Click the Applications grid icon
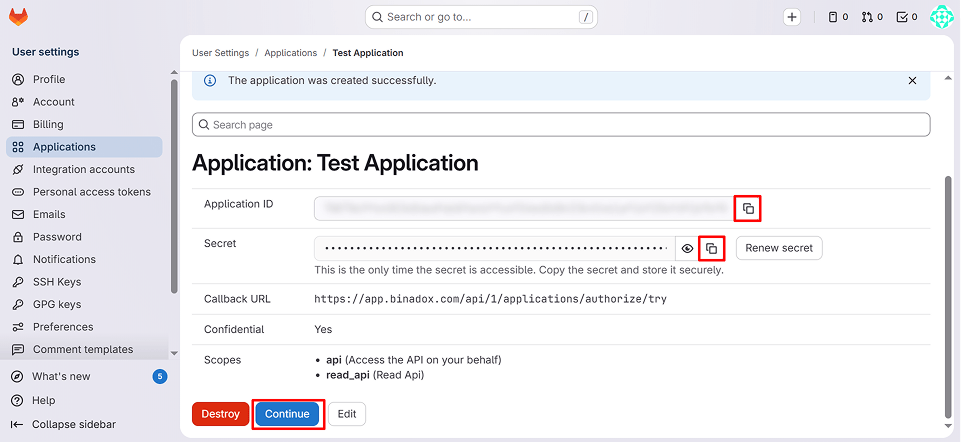 tap(18, 147)
